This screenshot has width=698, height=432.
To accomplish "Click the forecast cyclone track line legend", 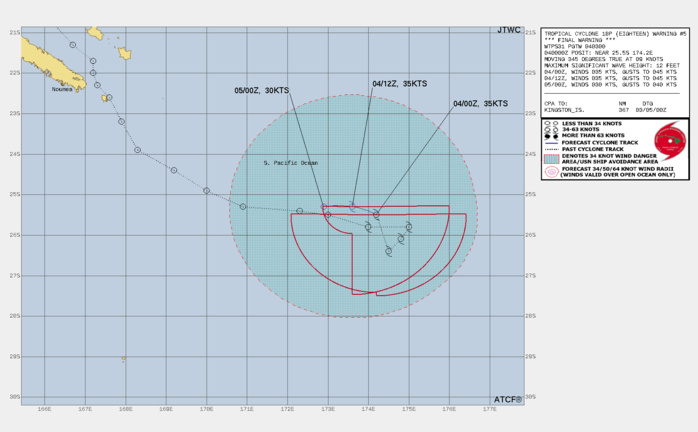I will 550,141.
